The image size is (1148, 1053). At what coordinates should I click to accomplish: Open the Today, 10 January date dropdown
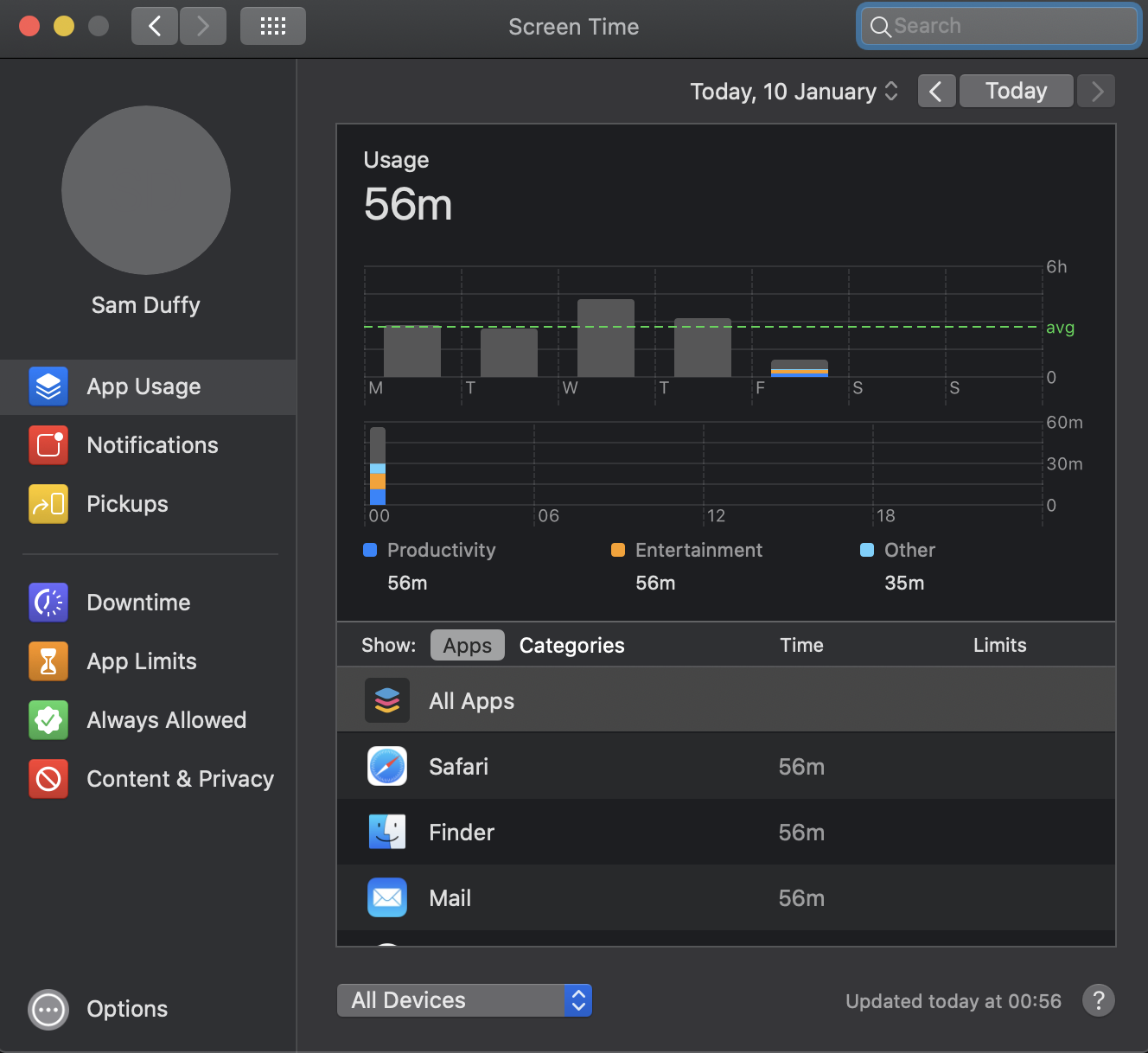coord(794,92)
